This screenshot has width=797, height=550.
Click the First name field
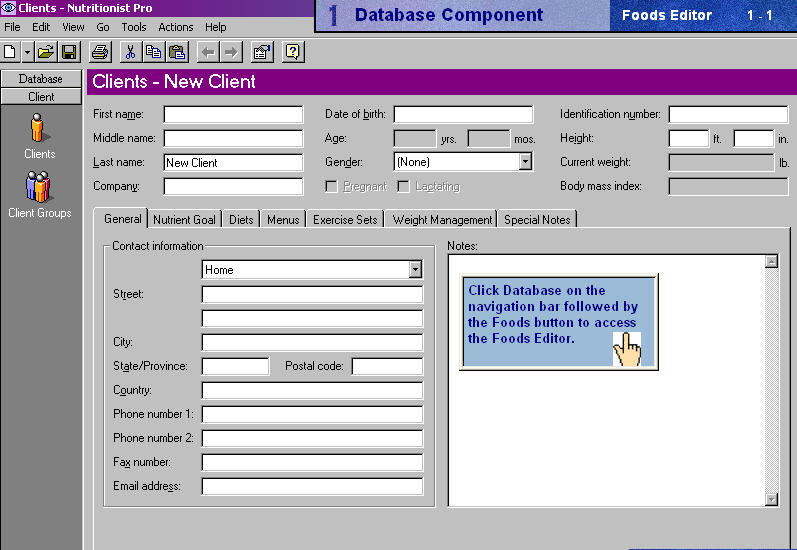[233, 114]
